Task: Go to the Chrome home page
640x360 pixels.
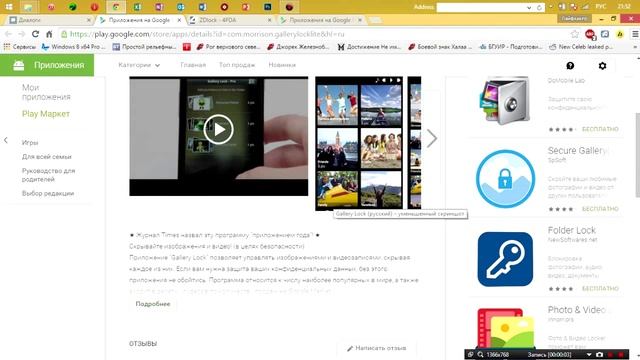Action: pyautogui.click(x=49, y=34)
